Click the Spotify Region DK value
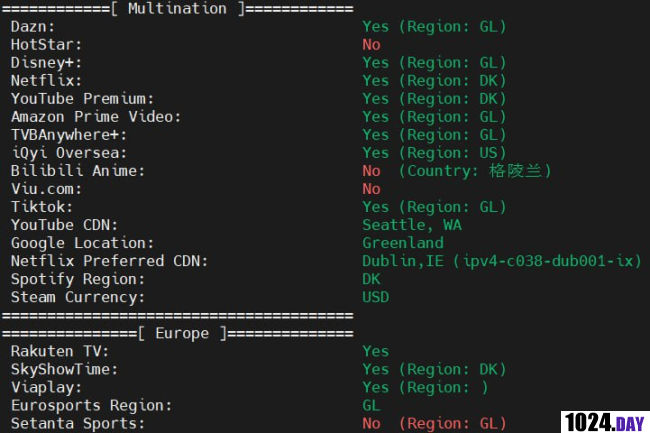 [x=371, y=279]
